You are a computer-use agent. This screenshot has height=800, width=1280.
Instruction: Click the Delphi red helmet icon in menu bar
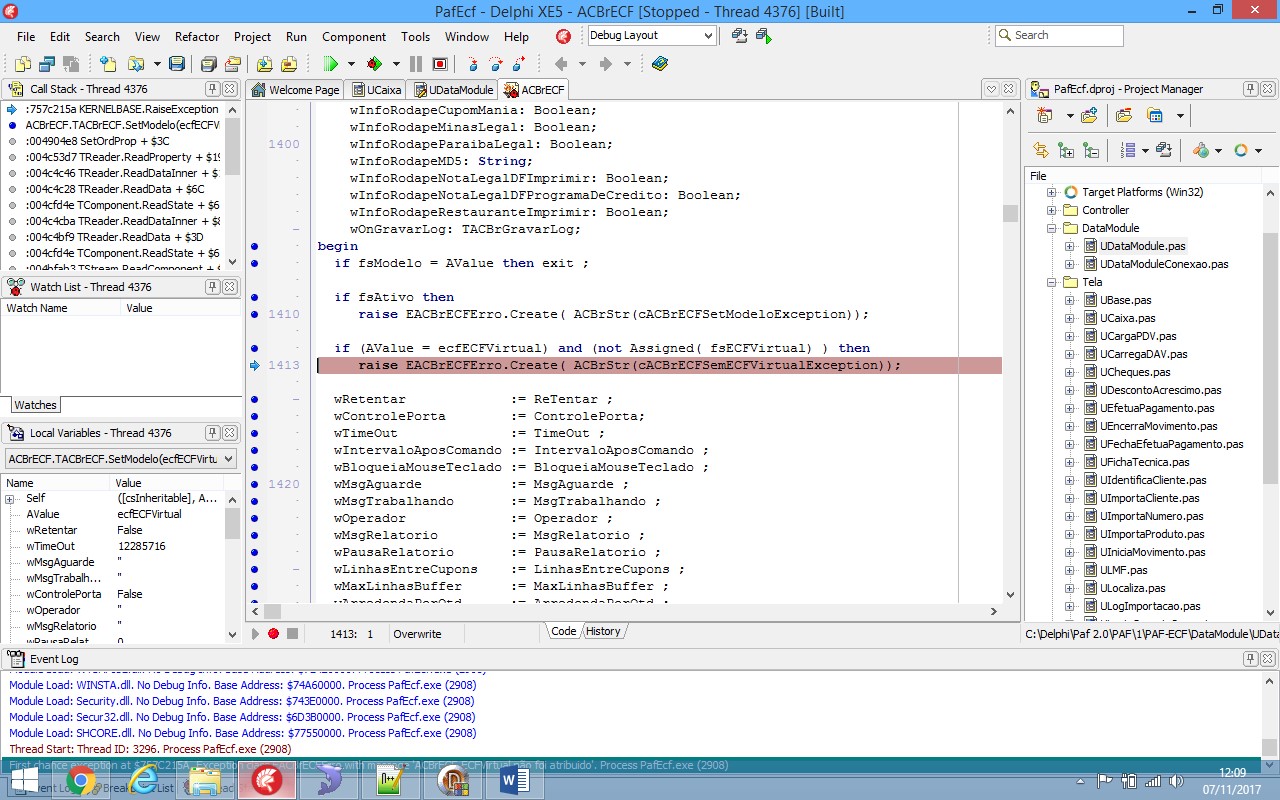pyautogui.click(x=564, y=37)
